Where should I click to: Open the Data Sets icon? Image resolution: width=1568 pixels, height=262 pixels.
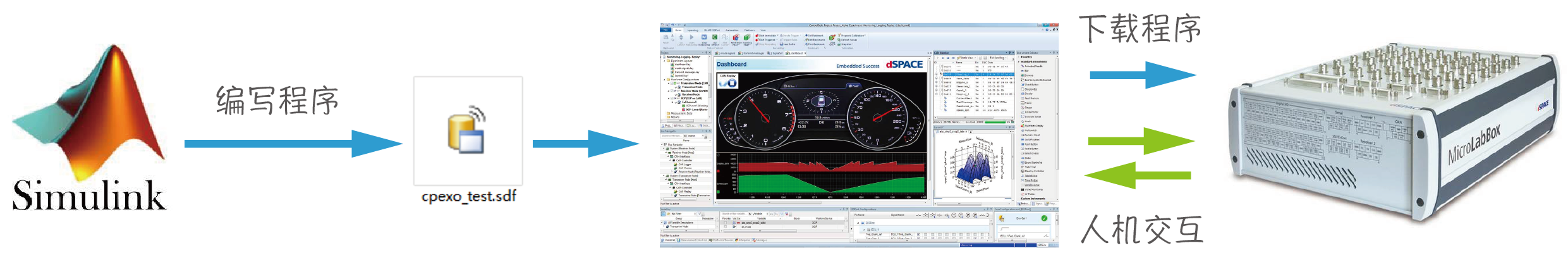coord(832,37)
